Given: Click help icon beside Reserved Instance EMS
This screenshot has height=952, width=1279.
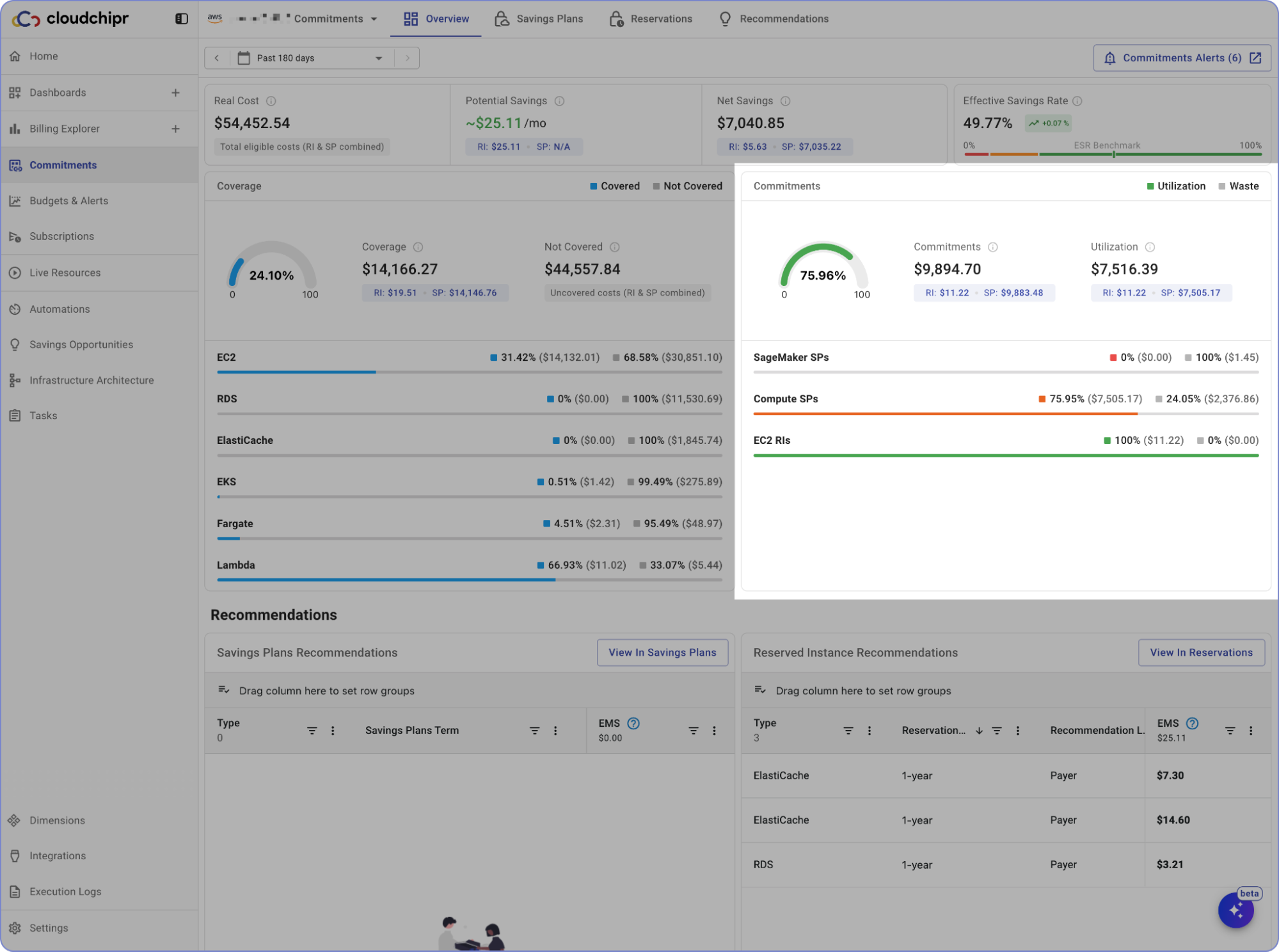Looking at the screenshot, I should [1192, 723].
